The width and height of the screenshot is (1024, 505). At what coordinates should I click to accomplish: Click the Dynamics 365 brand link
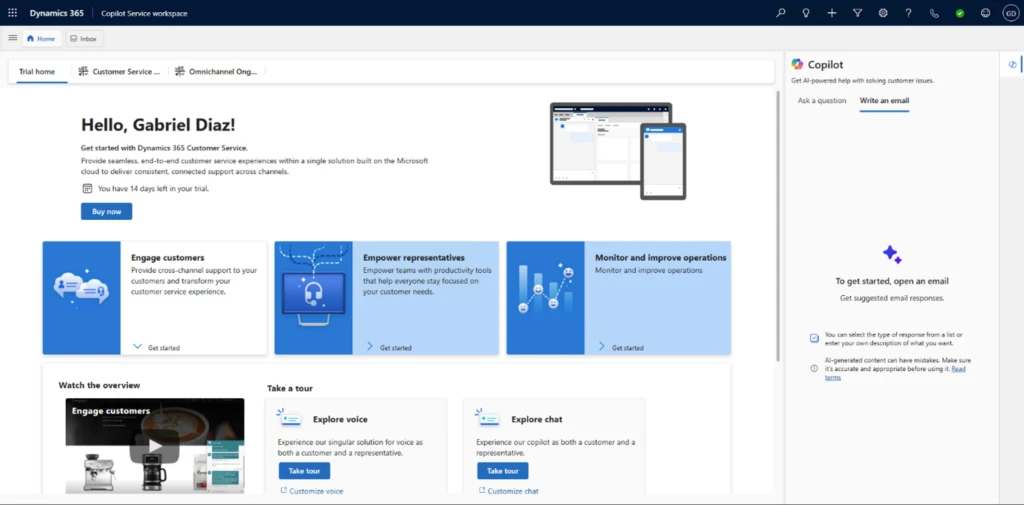tap(56, 13)
